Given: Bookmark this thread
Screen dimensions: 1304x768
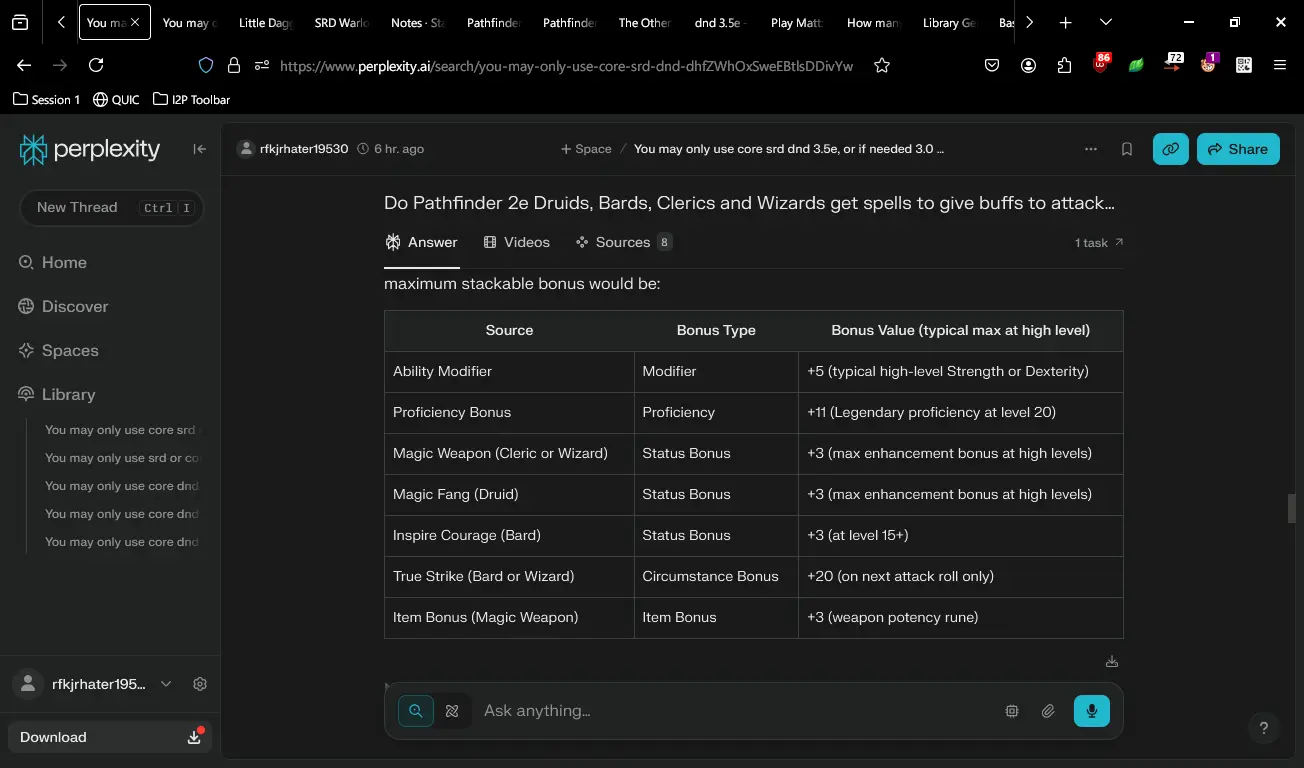Looking at the screenshot, I should 1127,149.
